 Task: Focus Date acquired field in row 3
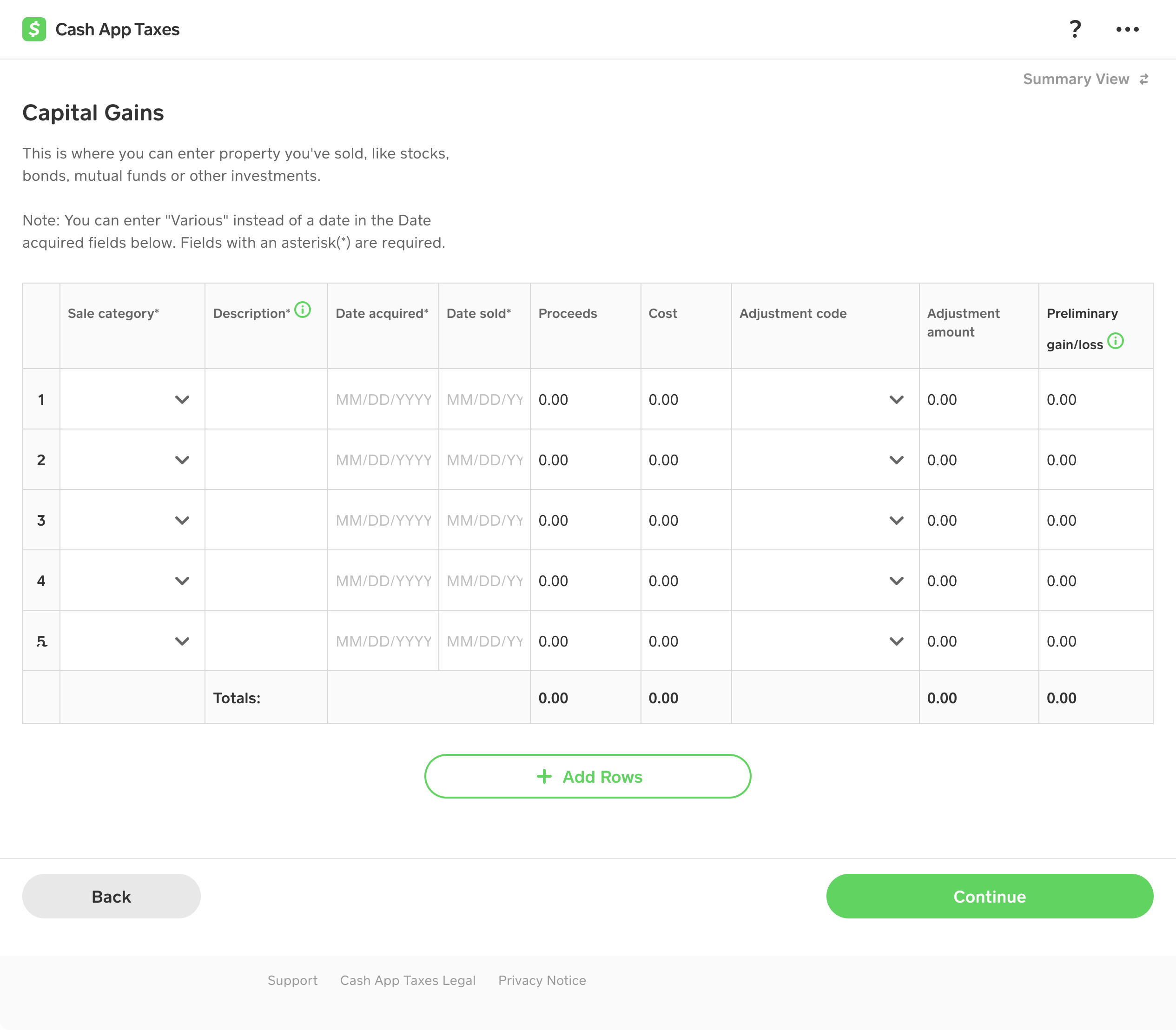point(383,520)
